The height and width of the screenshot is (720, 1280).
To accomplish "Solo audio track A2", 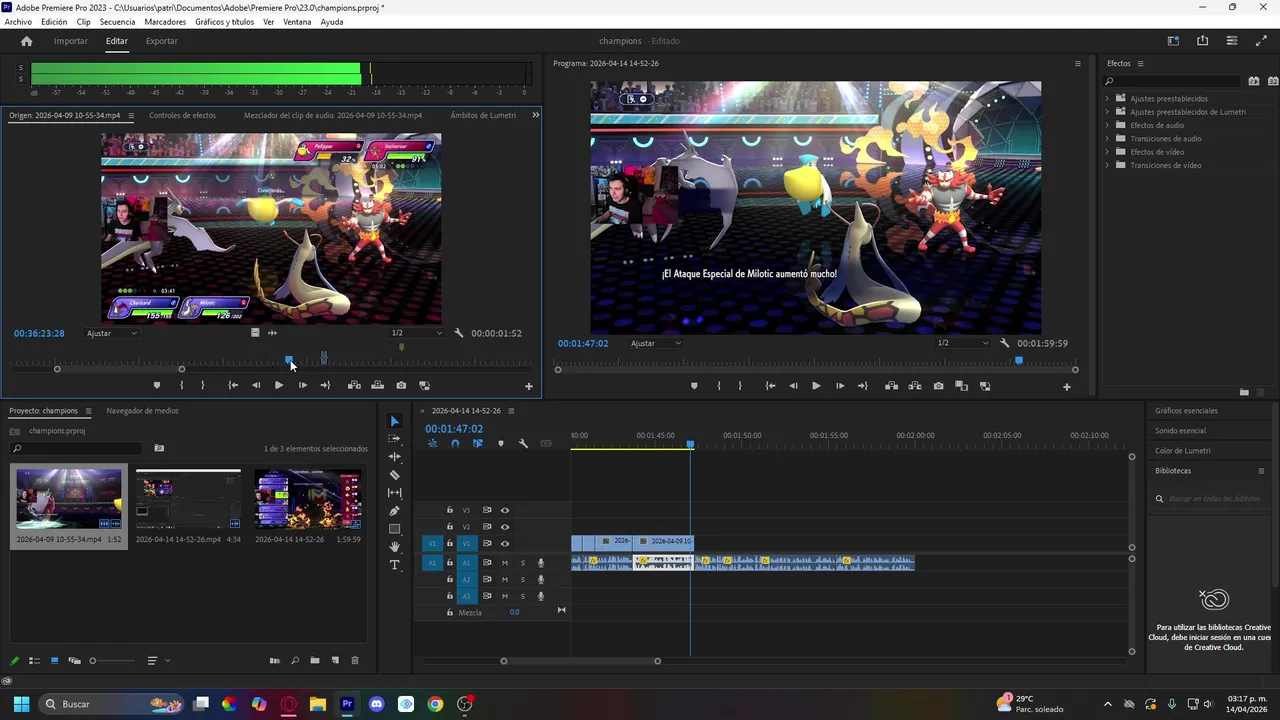I will point(522,579).
